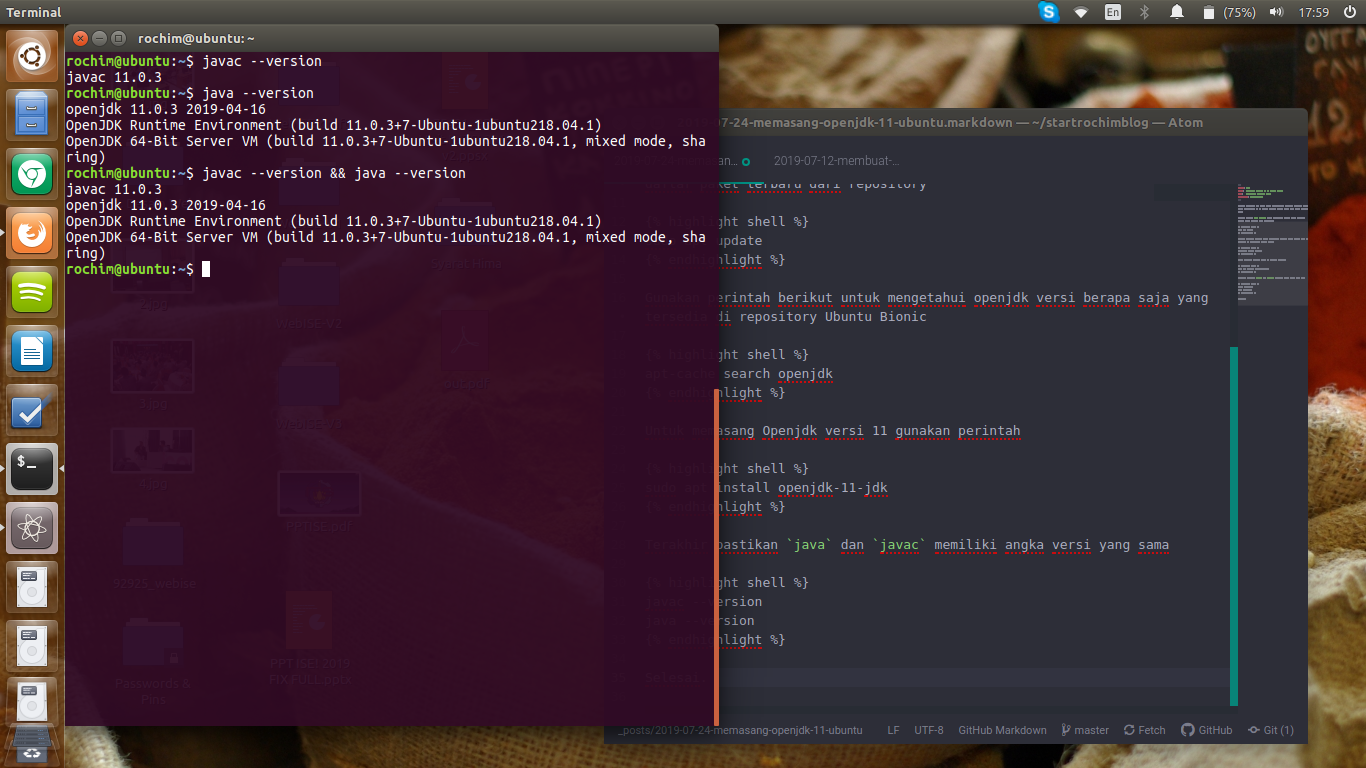Screen dimensions: 1366x768
Task: Close the Terminal window
Action: (78, 38)
